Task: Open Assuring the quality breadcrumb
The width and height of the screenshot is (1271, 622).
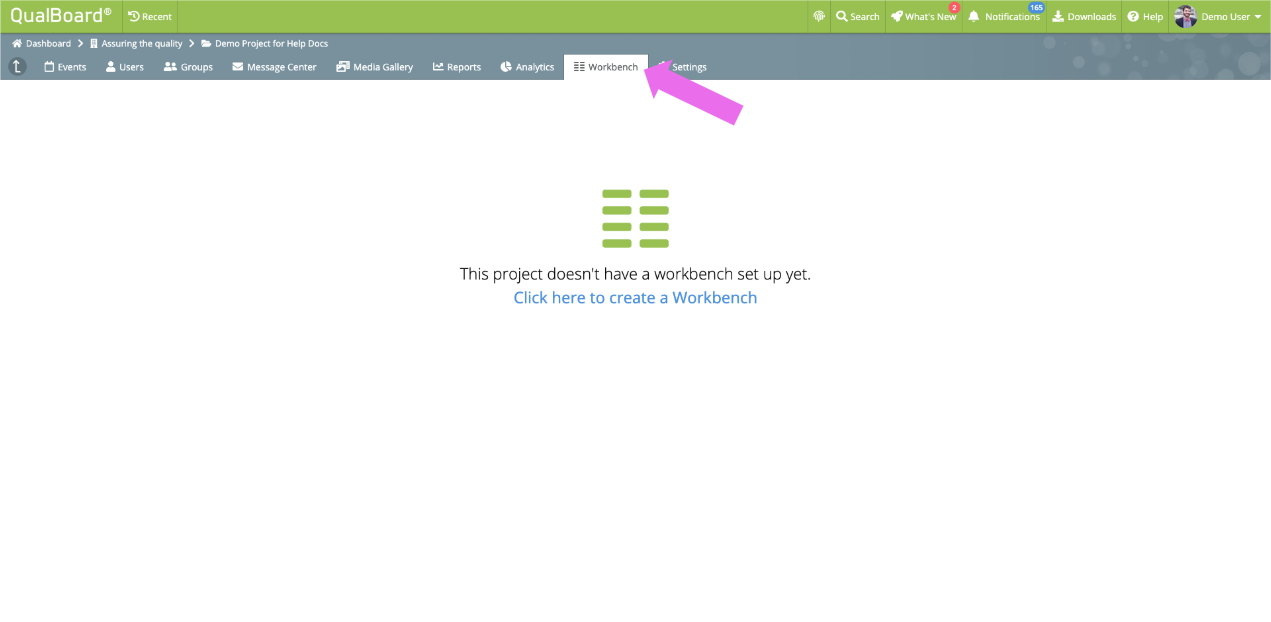Action: coord(136,44)
